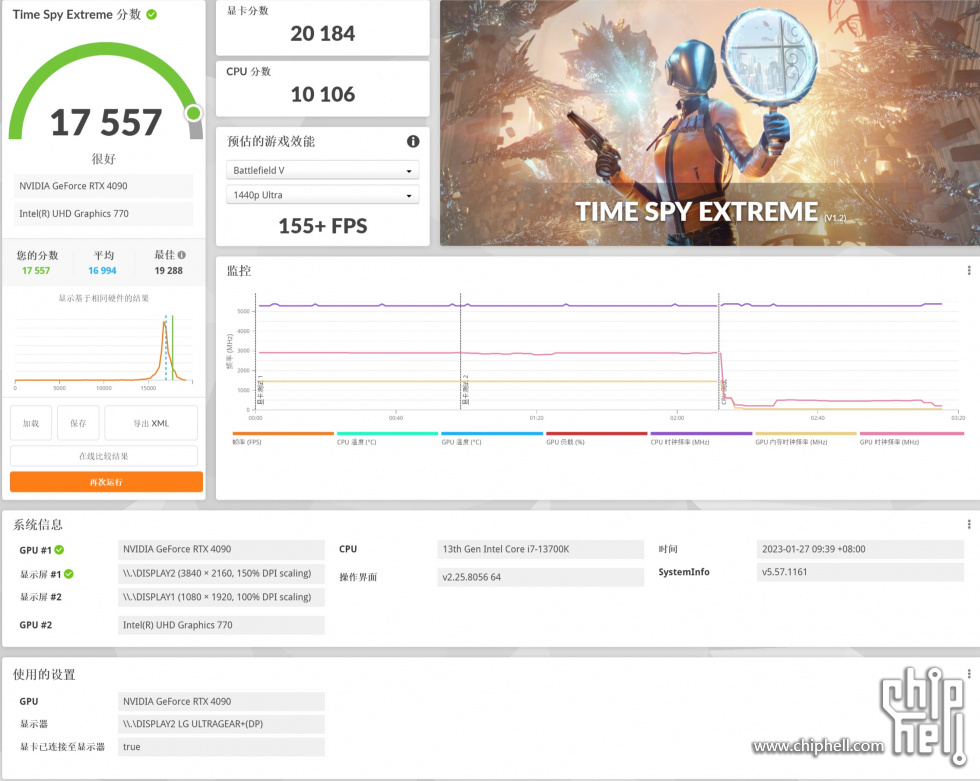Screen dimensions: 980x781
Task: Click the green check beside GPU #1
Action: click(59, 550)
